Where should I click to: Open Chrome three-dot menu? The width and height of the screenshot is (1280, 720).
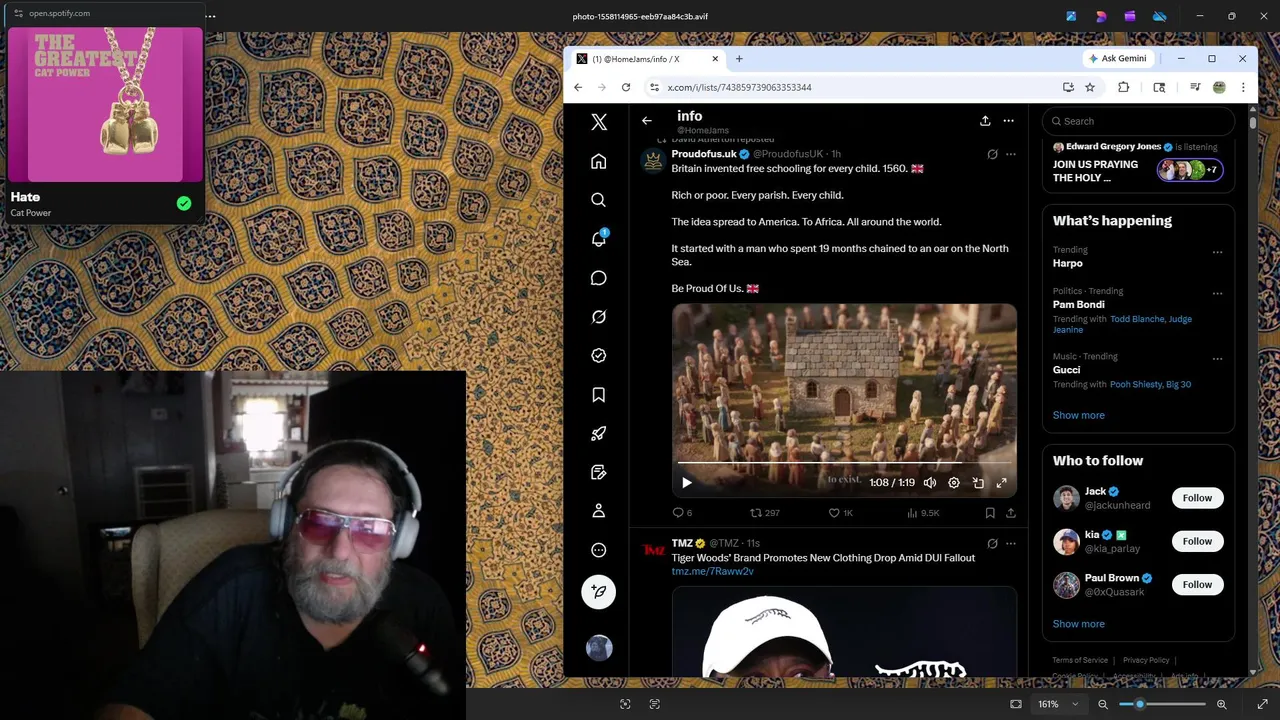click(1243, 87)
